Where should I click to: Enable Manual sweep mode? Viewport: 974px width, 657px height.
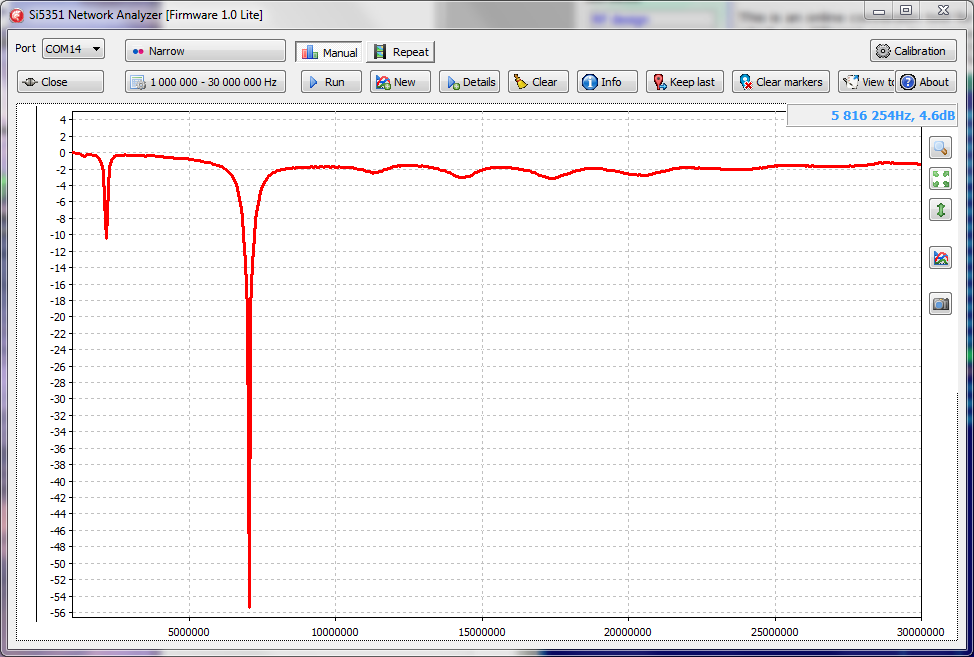(x=329, y=52)
